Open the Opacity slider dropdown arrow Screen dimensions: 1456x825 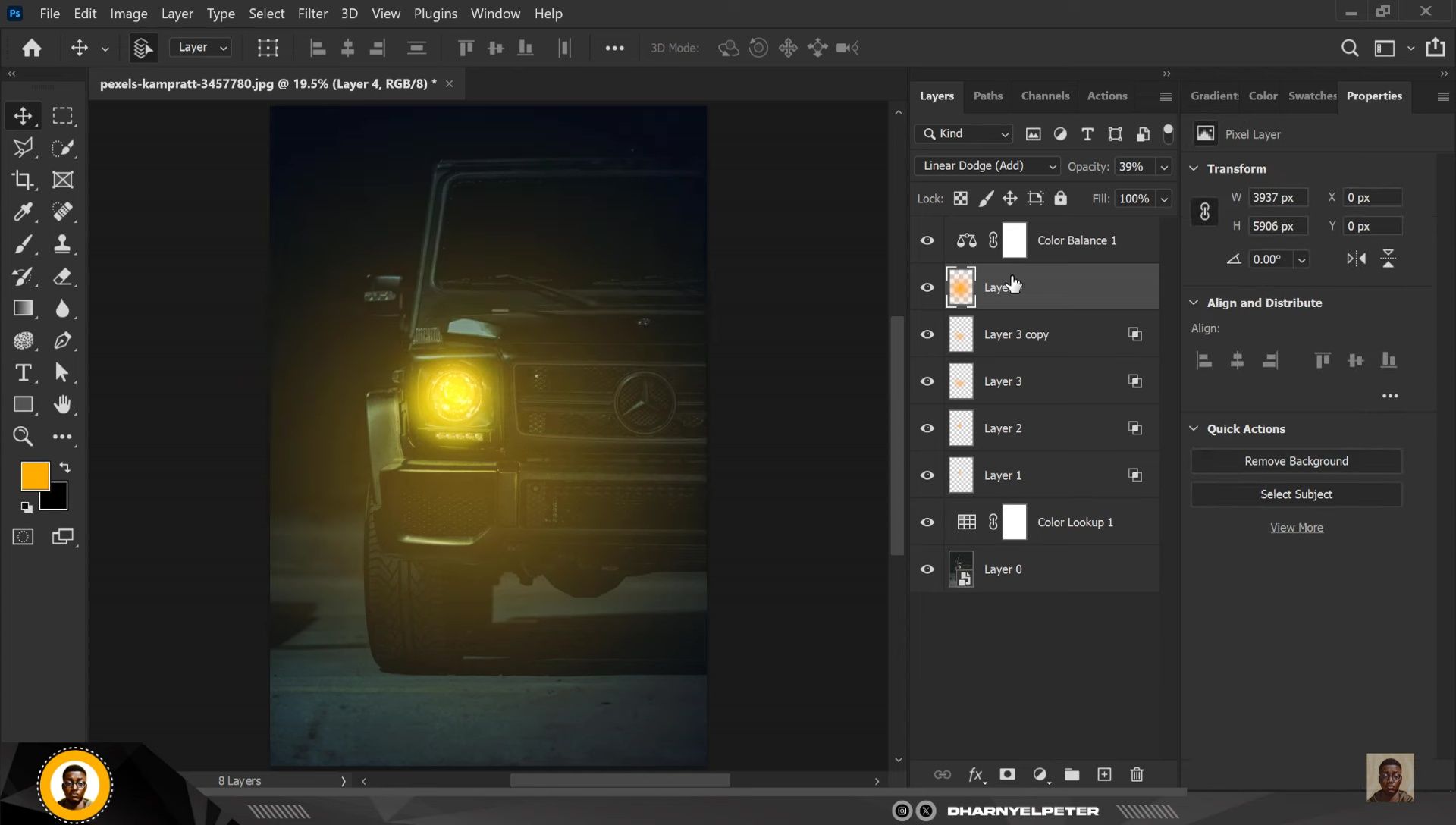tap(1164, 167)
